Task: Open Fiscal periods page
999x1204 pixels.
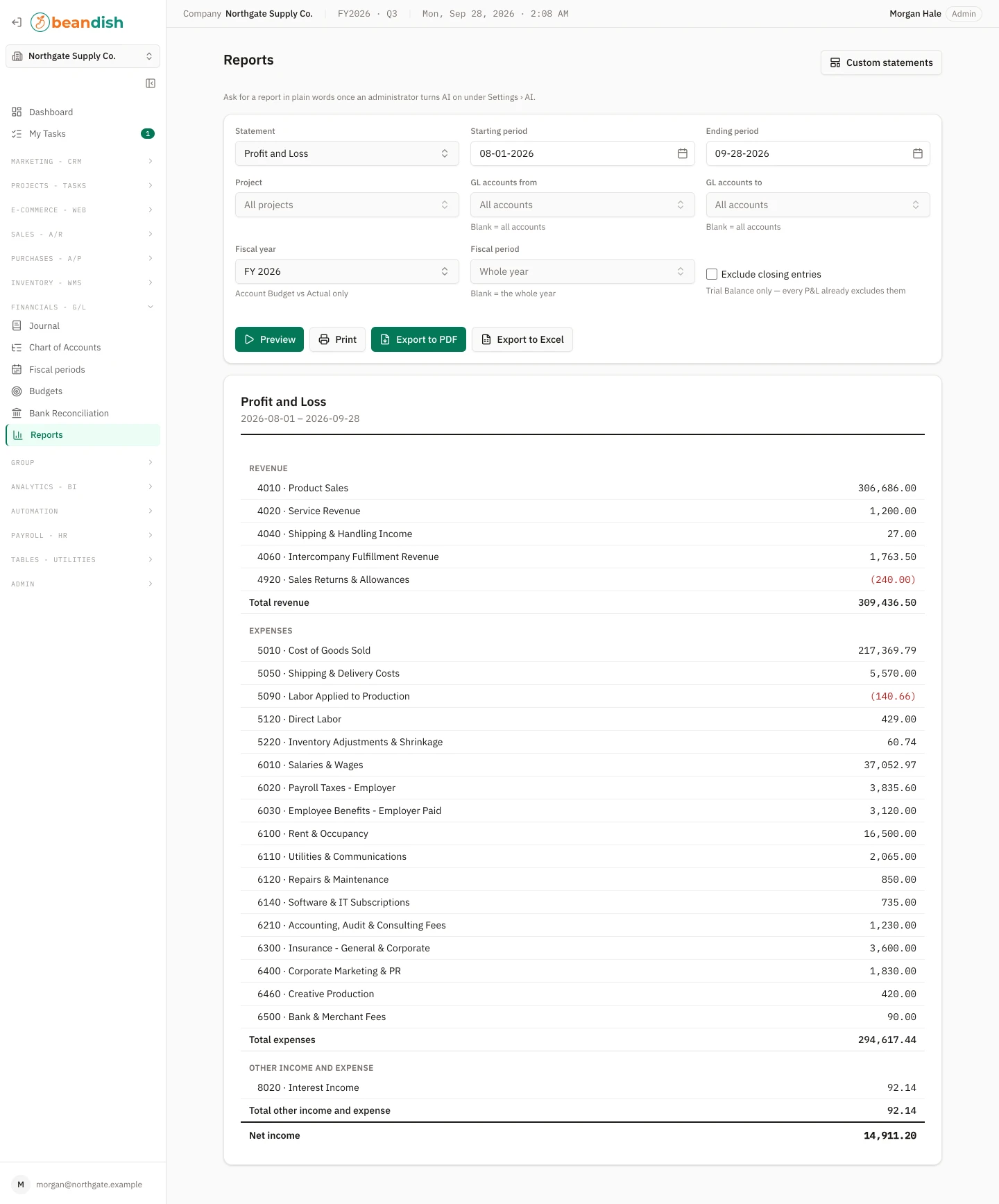Action: tap(83, 369)
